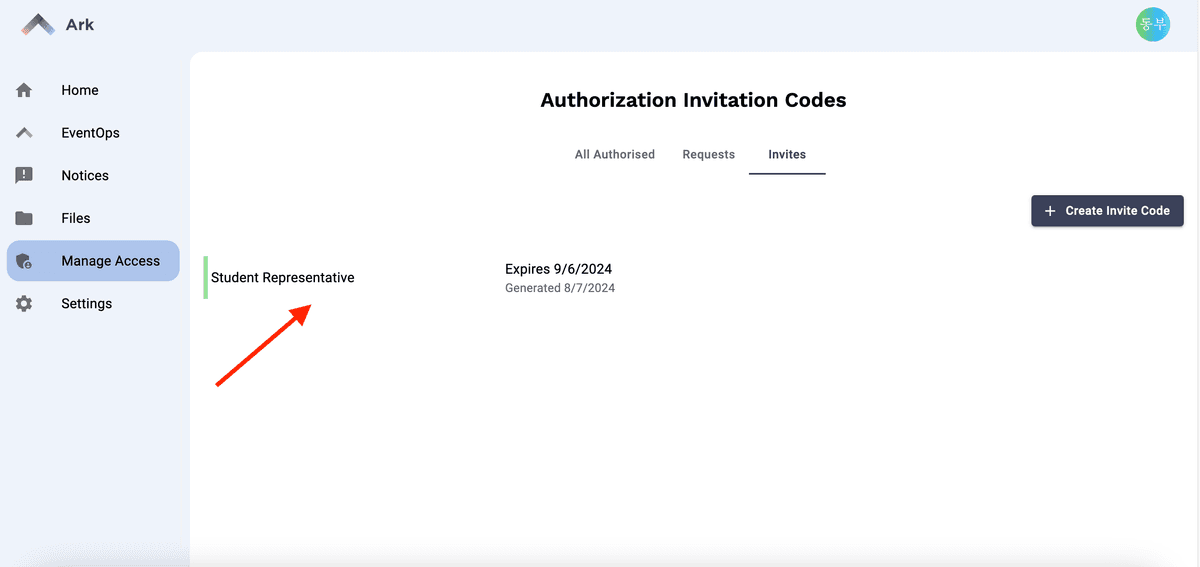
Task: Open the user profile avatar
Action: [1152, 25]
